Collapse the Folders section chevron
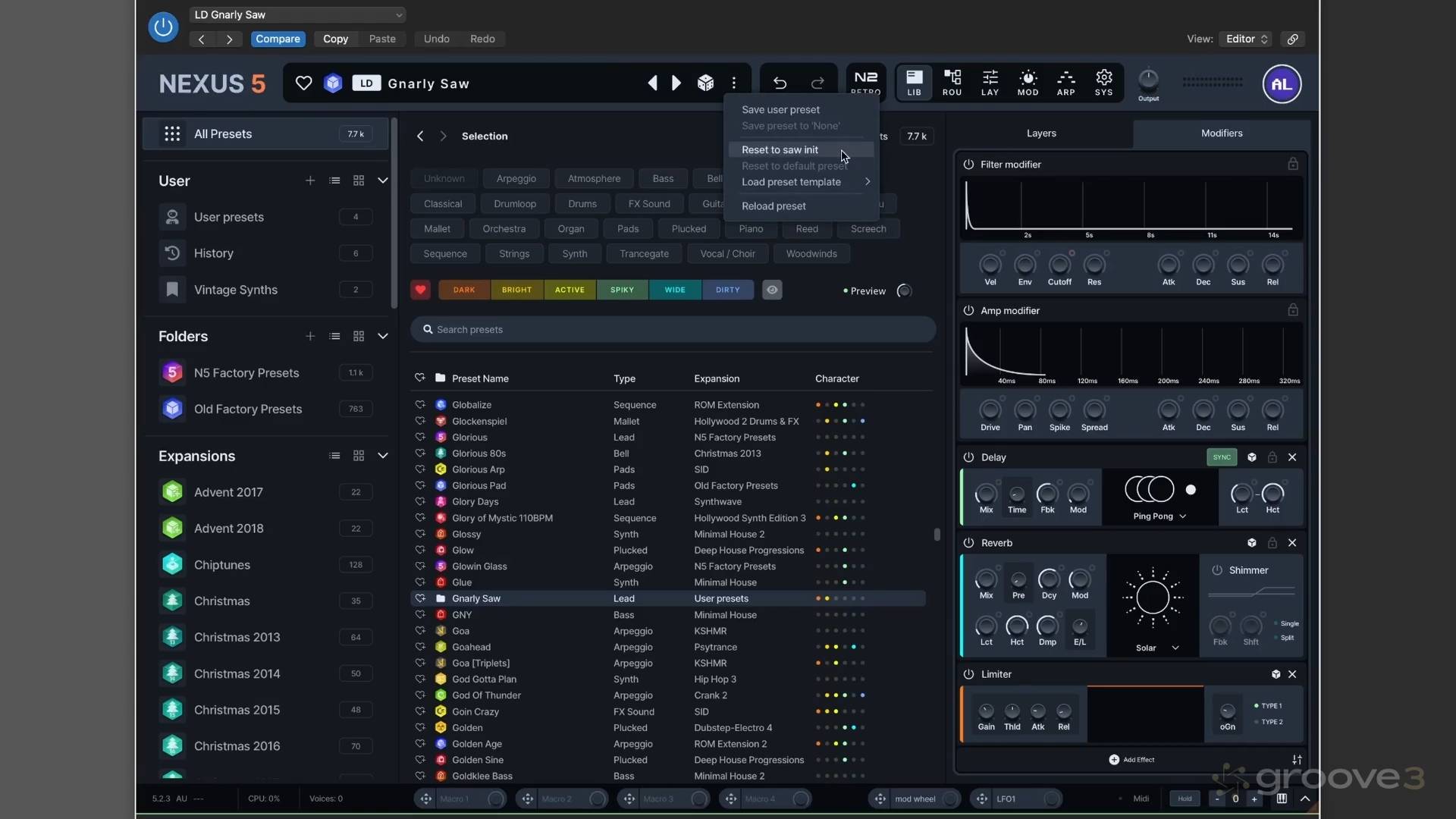Image resolution: width=1456 pixels, height=819 pixels. click(x=383, y=336)
